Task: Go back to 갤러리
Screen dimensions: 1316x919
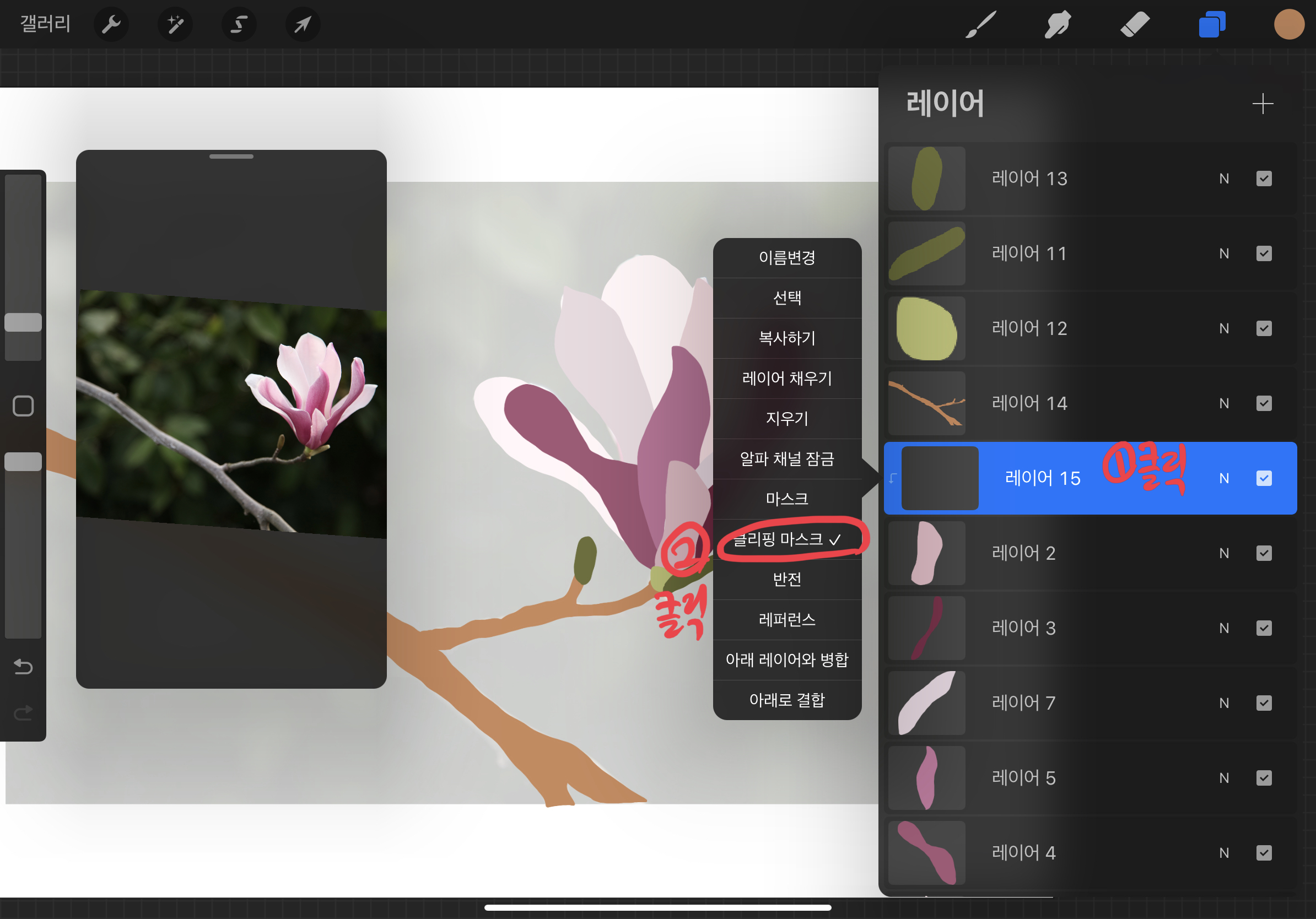Action: pos(45,24)
